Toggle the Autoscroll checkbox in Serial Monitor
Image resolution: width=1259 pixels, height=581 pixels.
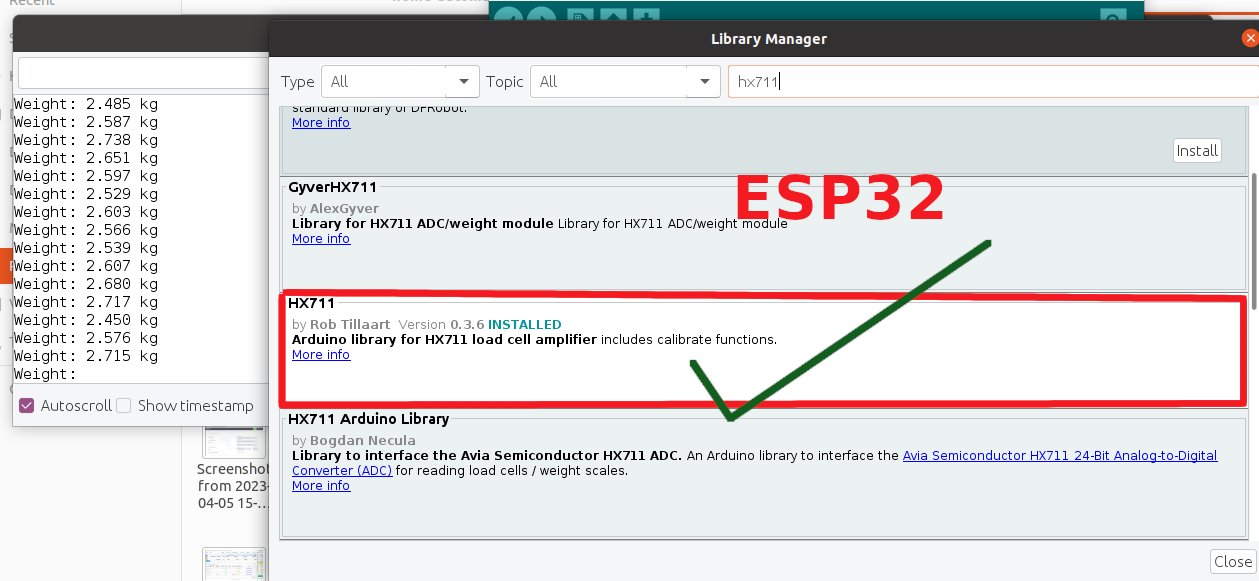pos(27,405)
